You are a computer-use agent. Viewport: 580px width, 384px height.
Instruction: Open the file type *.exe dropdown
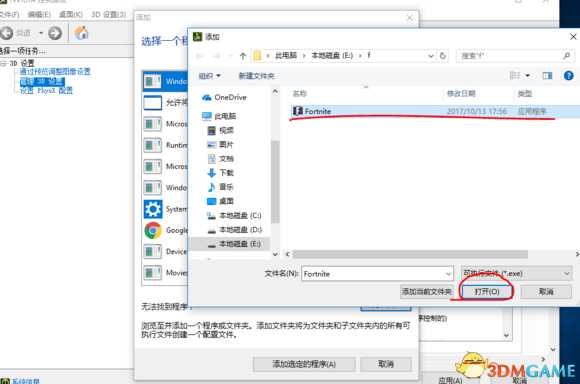[516, 274]
